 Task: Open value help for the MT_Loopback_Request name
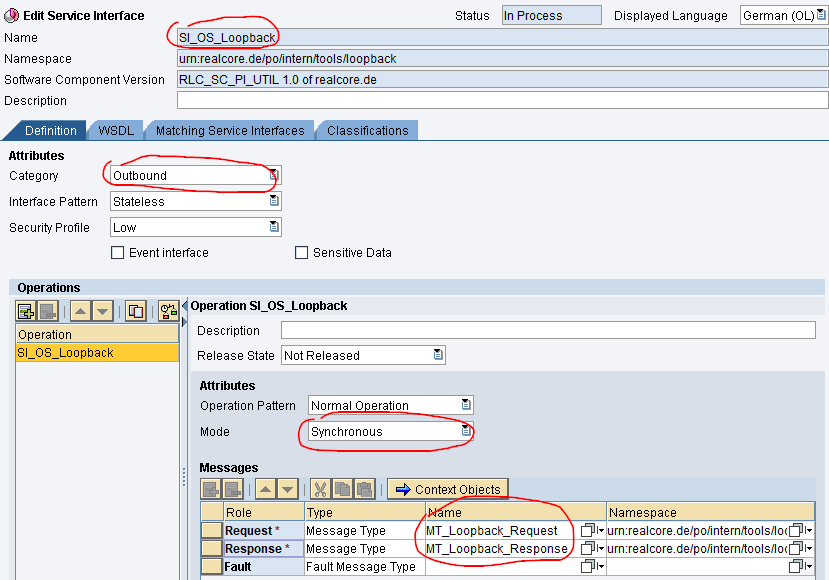click(x=589, y=530)
